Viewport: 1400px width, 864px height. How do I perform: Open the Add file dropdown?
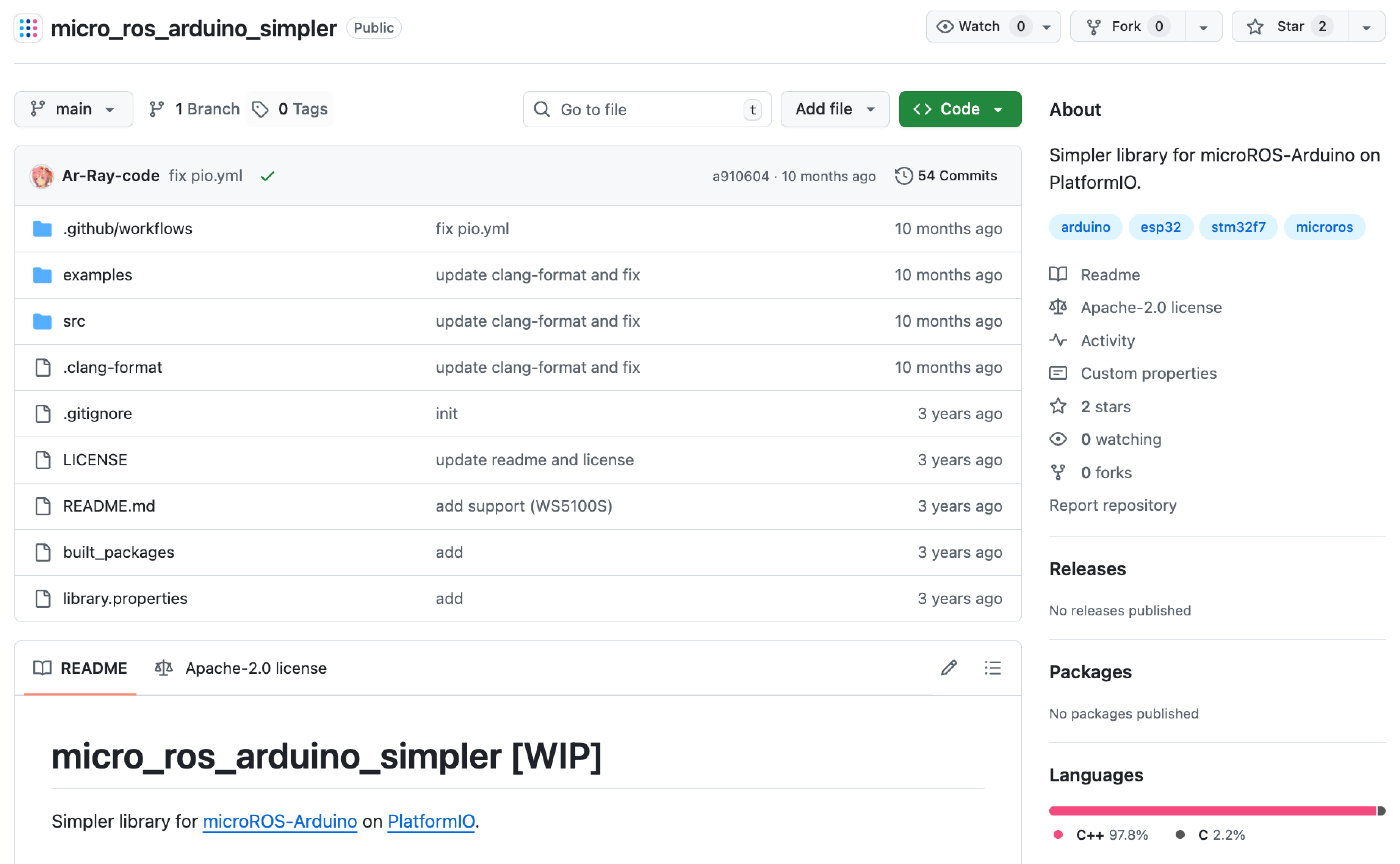tap(834, 109)
